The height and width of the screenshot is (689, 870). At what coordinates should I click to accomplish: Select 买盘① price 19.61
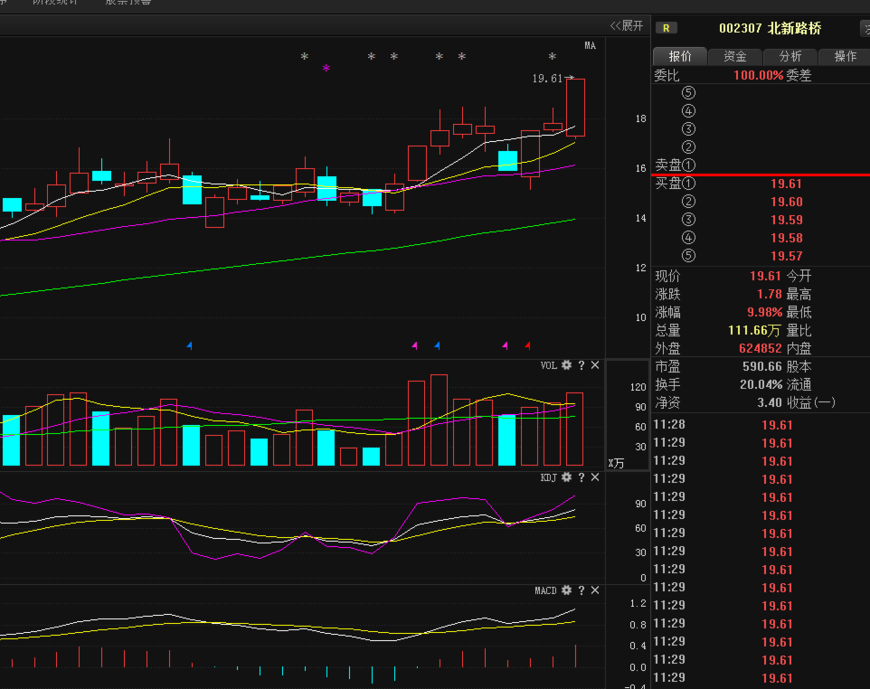[786, 184]
